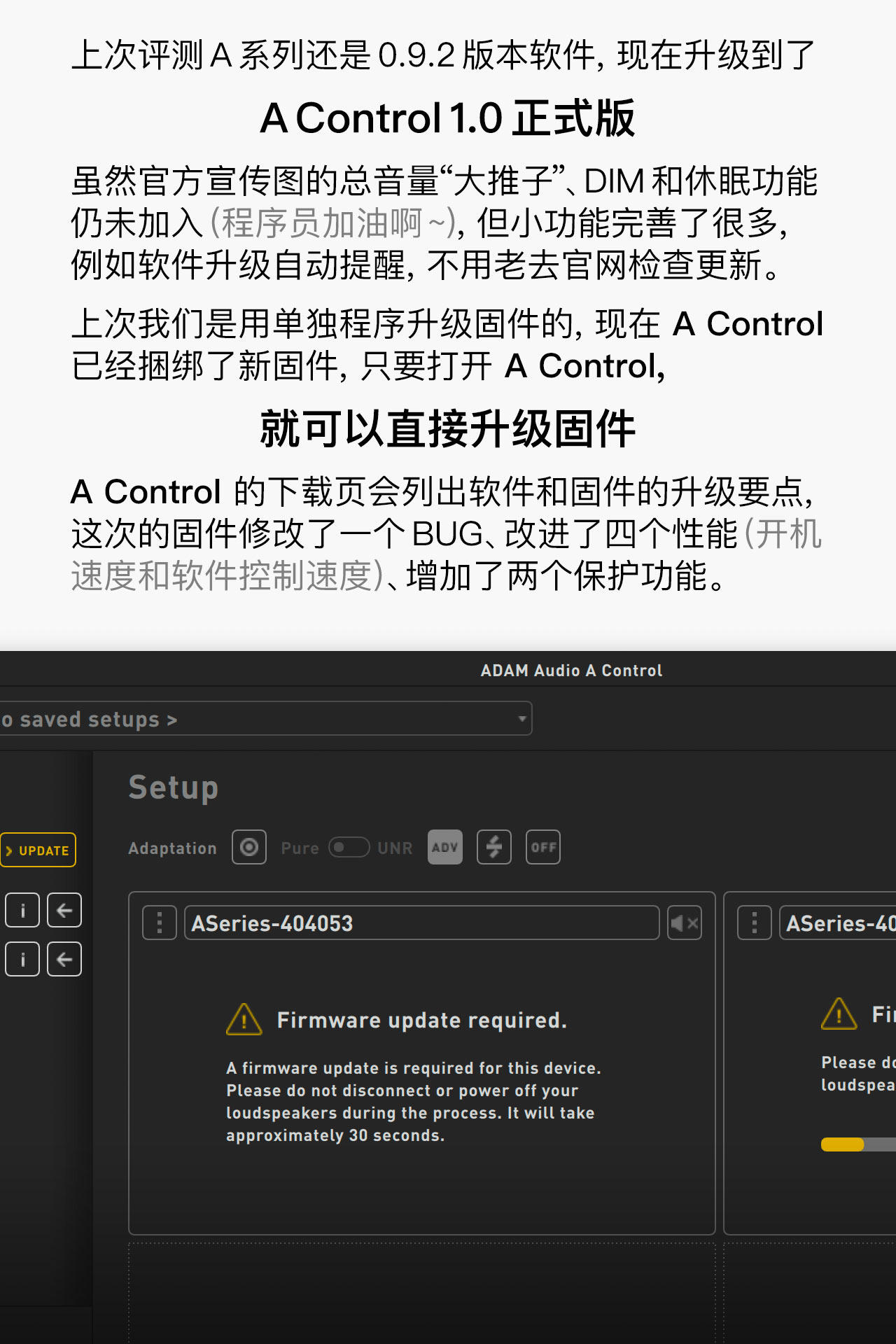896x1344 pixels.
Task: Click the warning triangle beside 'Firmware update required.'
Action: pyautogui.click(x=244, y=1019)
